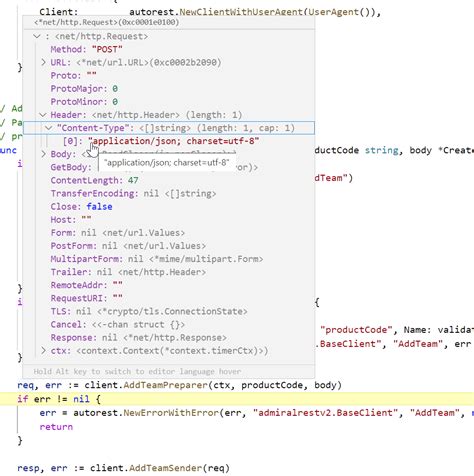Click AddTeamPreparer in the code
Viewport: 474px width, 476px height.
pyautogui.click(x=166, y=385)
